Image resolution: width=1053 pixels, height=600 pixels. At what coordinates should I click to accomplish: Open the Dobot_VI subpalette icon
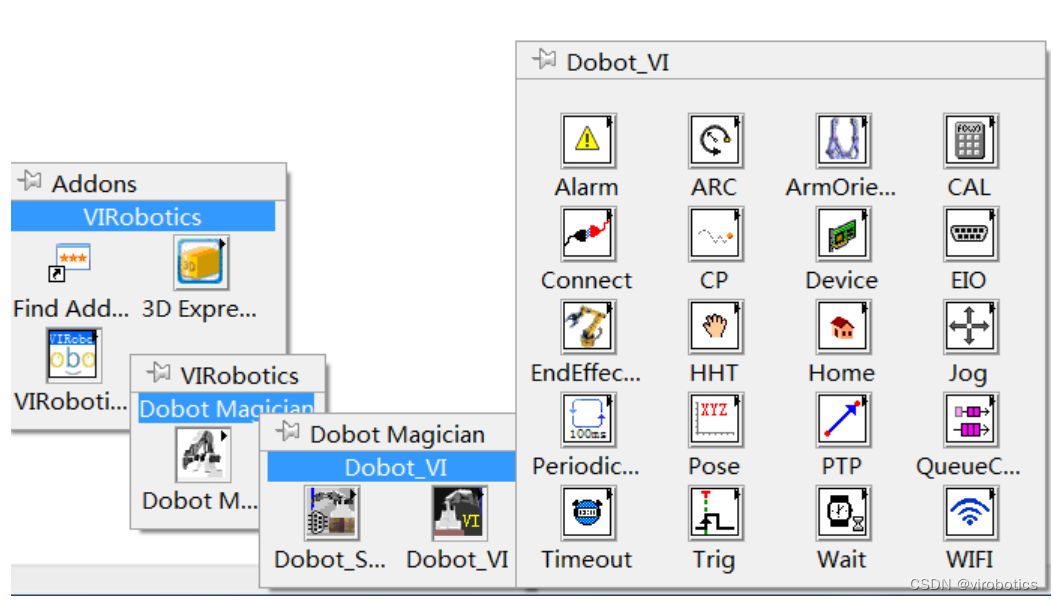tap(459, 513)
